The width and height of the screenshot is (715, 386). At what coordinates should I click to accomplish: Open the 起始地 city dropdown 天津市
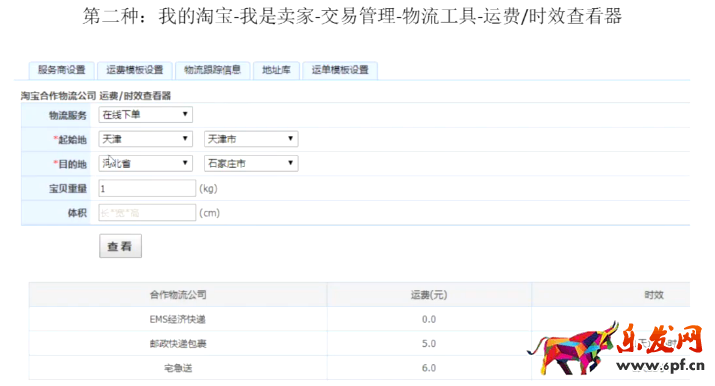[251, 139]
